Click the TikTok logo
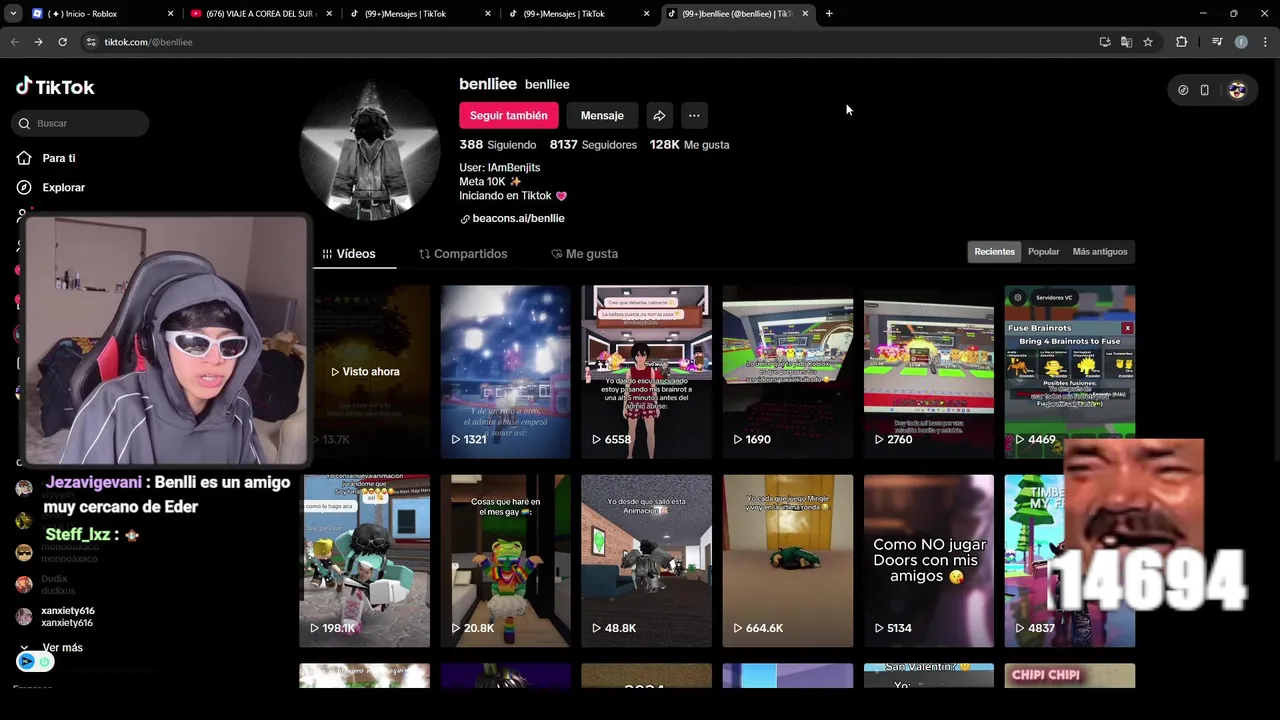 [55, 87]
